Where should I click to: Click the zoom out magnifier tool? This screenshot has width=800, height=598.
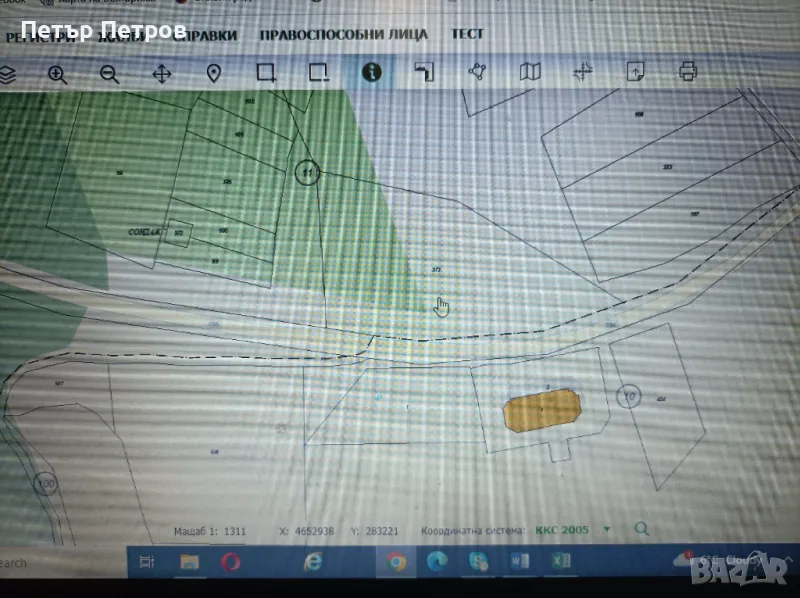point(109,73)
